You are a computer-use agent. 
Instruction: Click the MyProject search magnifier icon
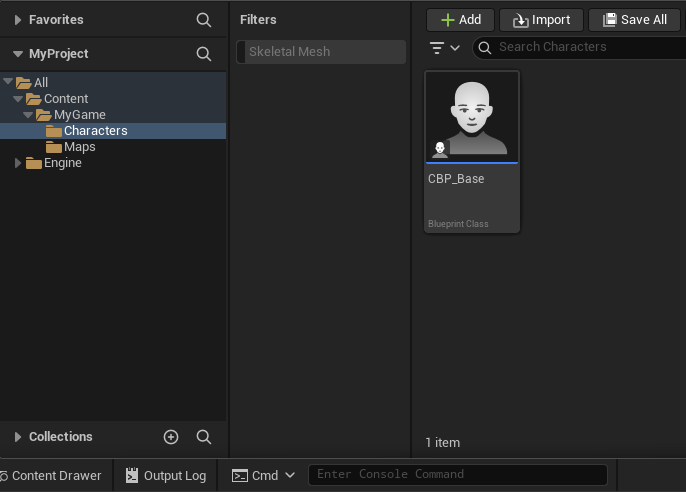tap(204, 54)
